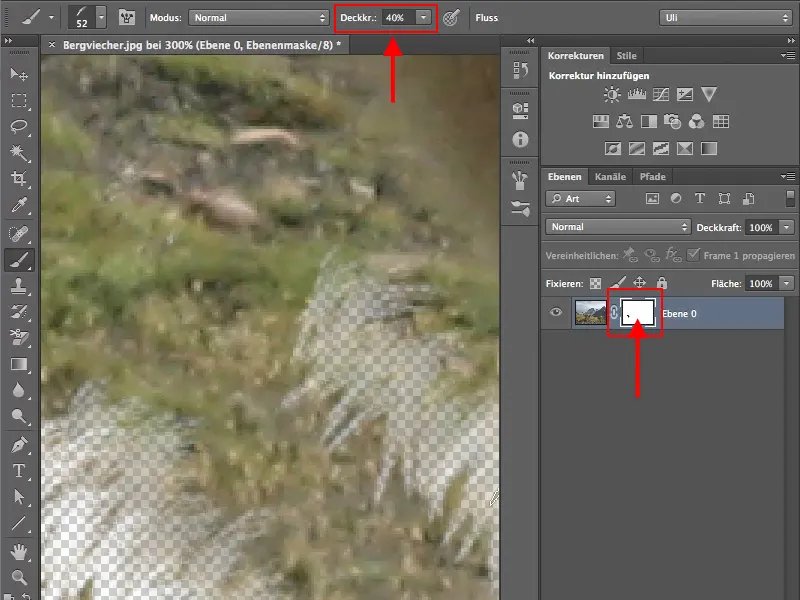Add a Levels adjustment

tap(636, 94)
